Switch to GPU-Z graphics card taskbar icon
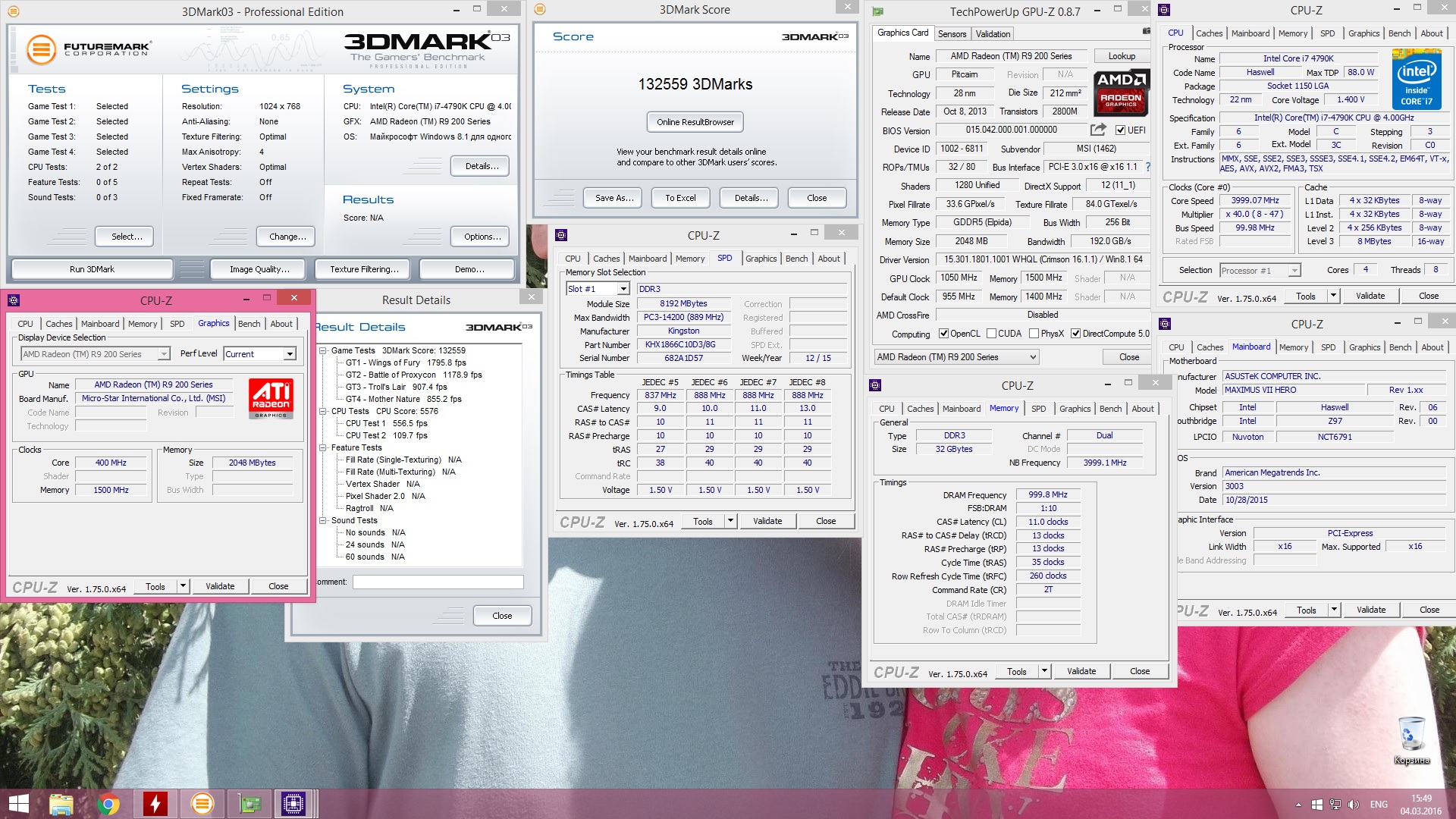The width and height of the screenshot is (1456, 819). point(249,804)
